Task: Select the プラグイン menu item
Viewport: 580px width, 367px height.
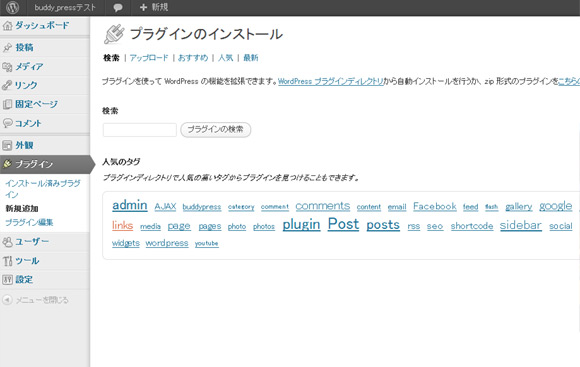Action: click(34, 164)
